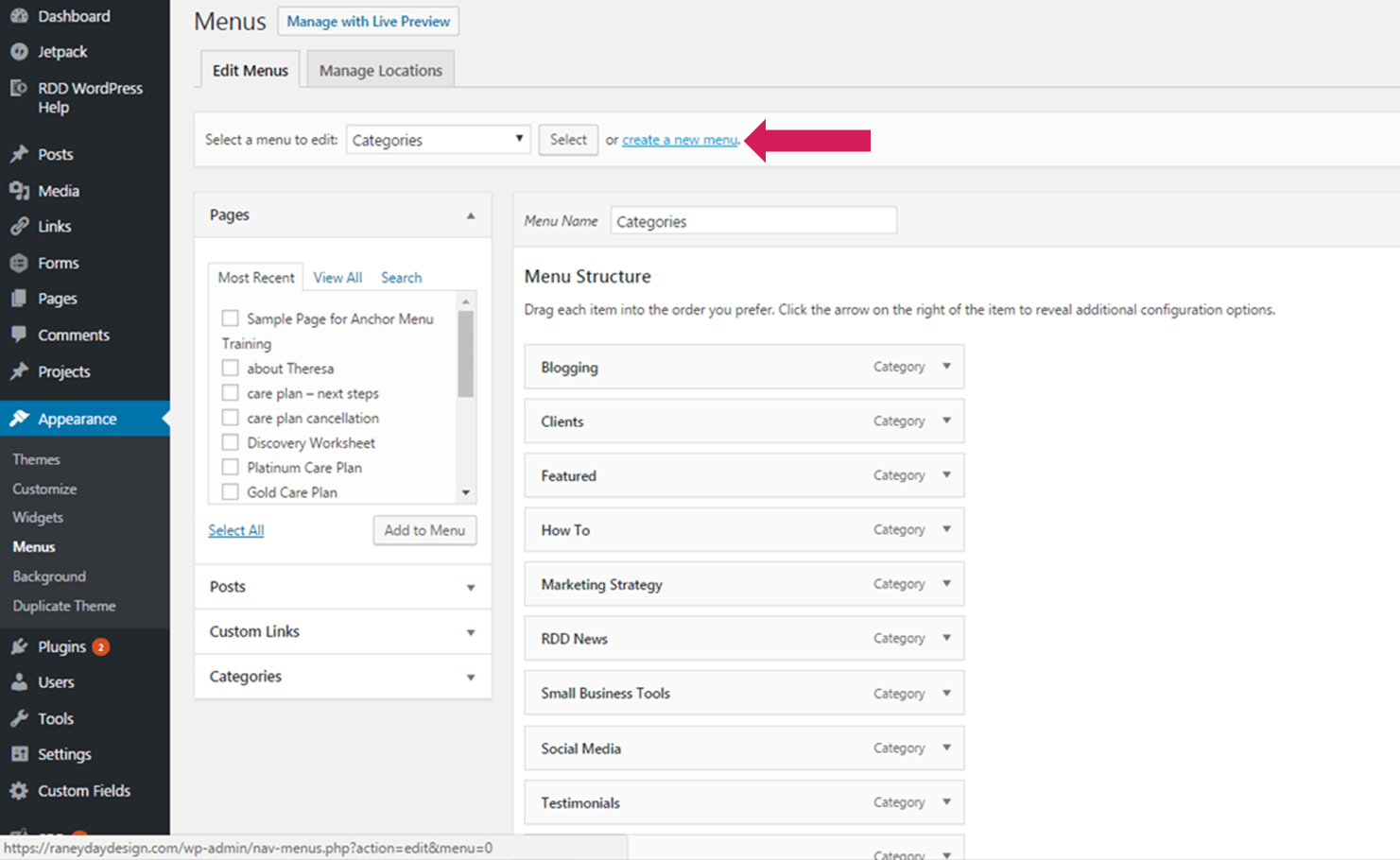Check the Platinum Care Plan page
Screen dimensions: 1400x860
pyautogui.click(x=230, y=467)
